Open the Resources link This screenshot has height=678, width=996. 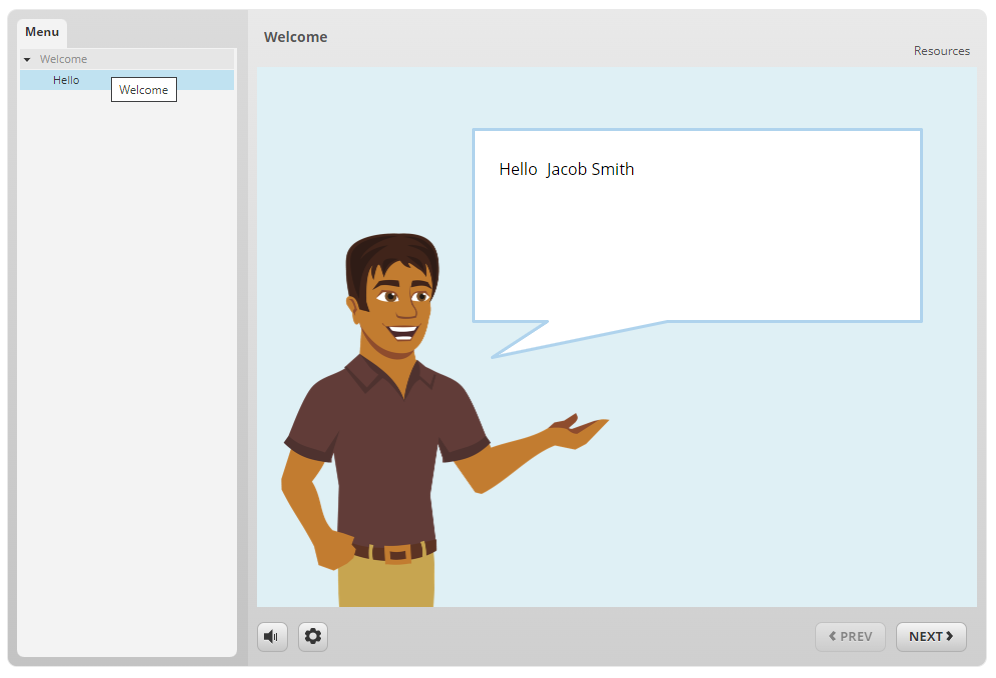pyautogui.click(x=941, y=51)
